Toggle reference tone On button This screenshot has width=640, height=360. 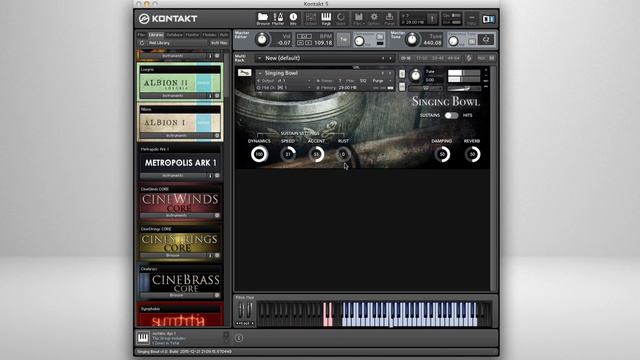[x=472, y=42]
